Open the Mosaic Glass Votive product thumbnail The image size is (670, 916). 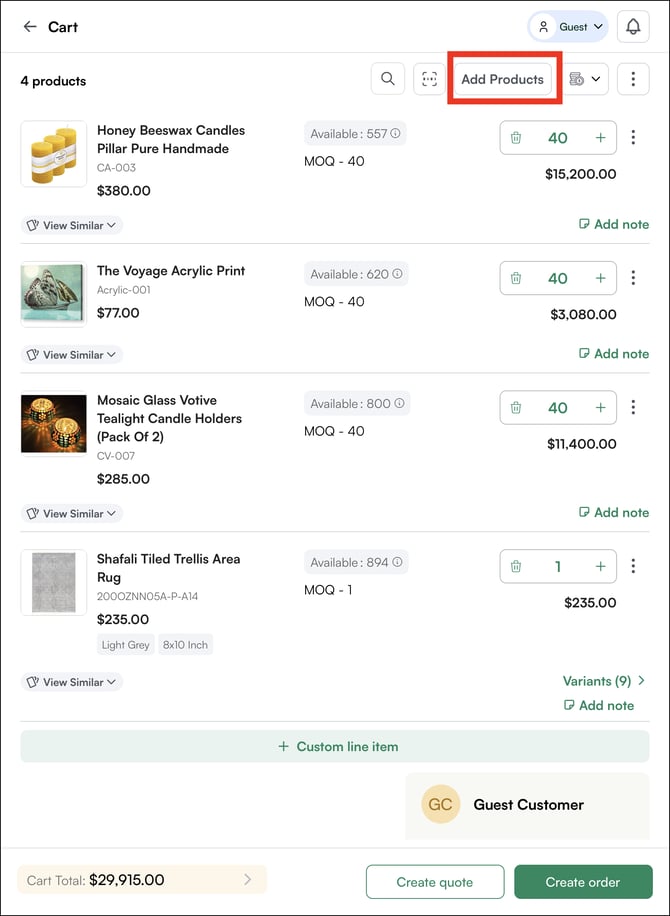coord(54,424)
